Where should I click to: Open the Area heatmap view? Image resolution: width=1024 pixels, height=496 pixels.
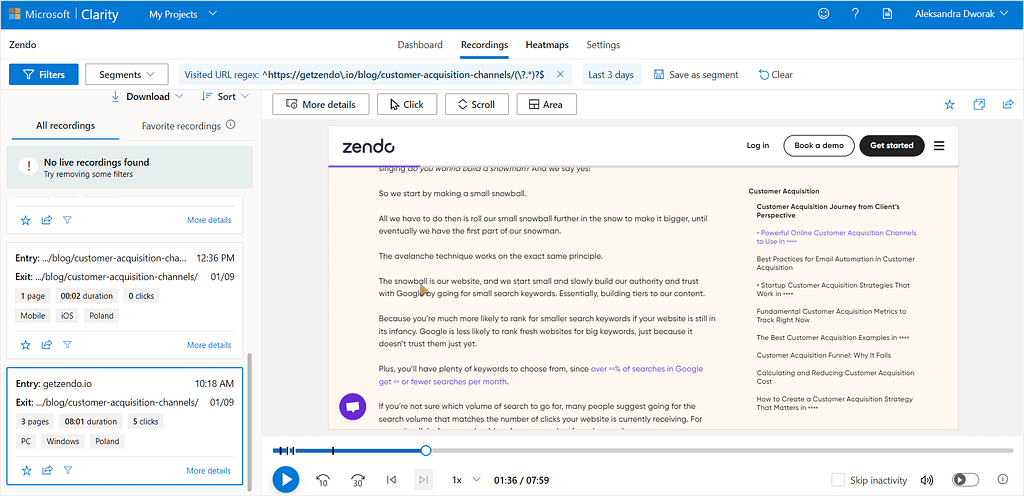(x=546, y=104)
